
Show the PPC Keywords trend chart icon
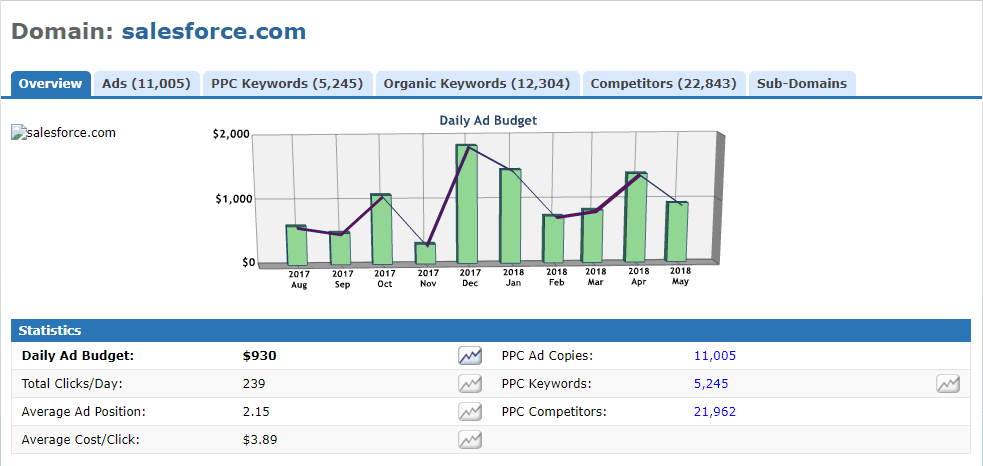pos(949,383)
